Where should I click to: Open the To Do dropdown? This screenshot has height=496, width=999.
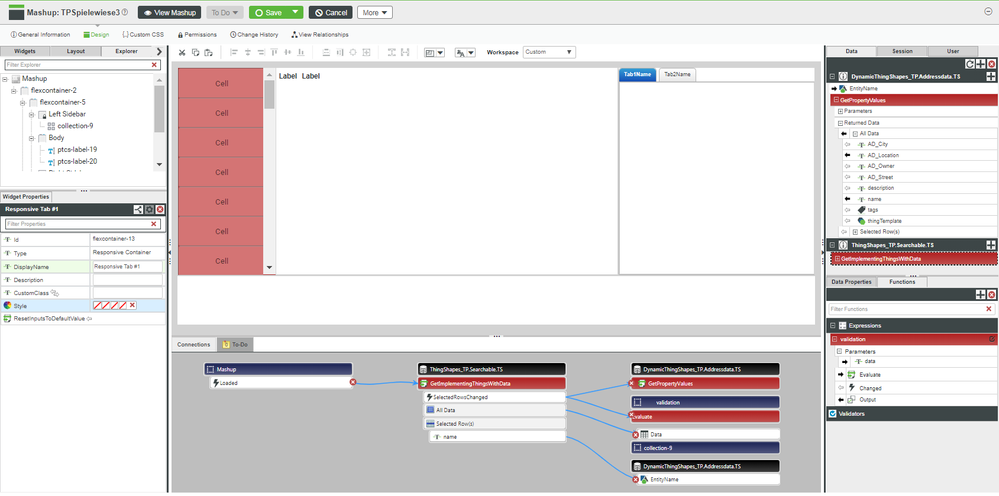pos(225,12)
